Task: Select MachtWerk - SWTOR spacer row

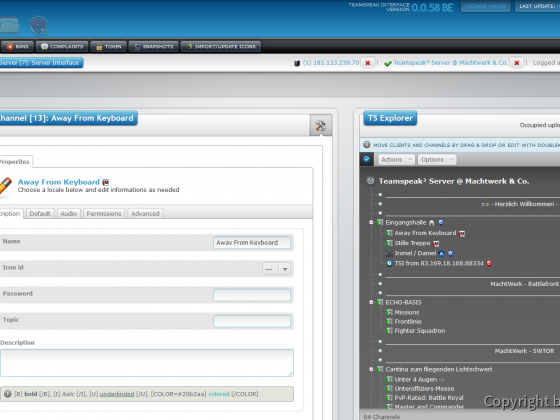Action: (x=524, y=351)
